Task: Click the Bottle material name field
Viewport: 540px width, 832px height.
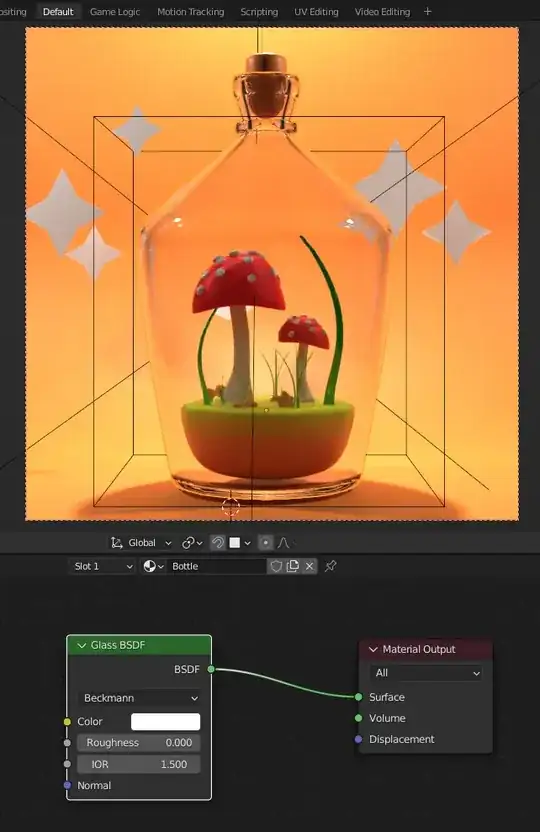Action: tap(216, 566)
